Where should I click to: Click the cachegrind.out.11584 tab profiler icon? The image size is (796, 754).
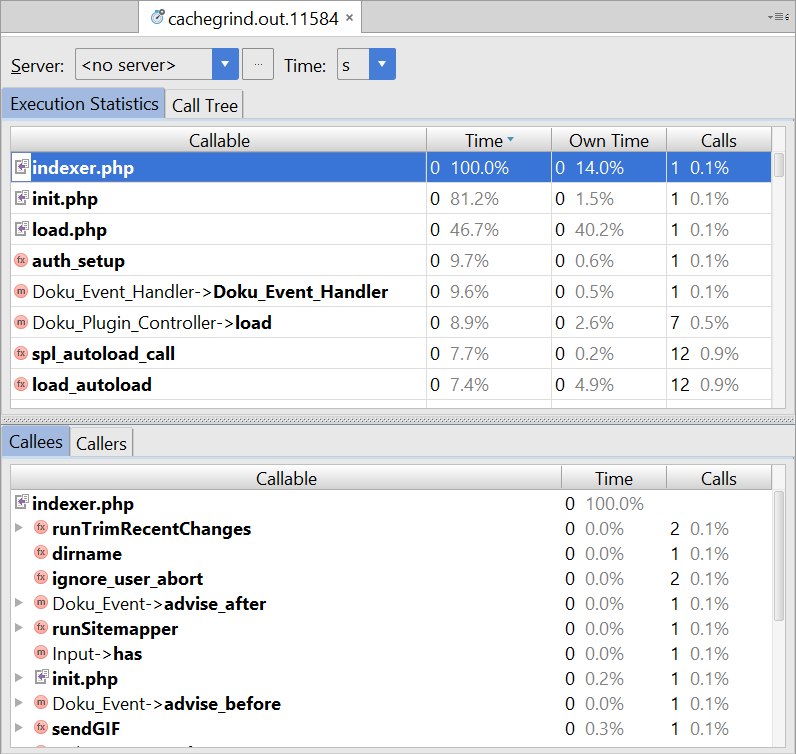point(157,17)
